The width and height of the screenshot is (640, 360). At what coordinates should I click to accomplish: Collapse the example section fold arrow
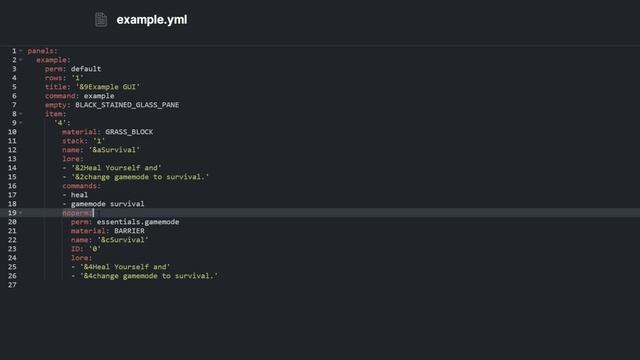(21, 60)
